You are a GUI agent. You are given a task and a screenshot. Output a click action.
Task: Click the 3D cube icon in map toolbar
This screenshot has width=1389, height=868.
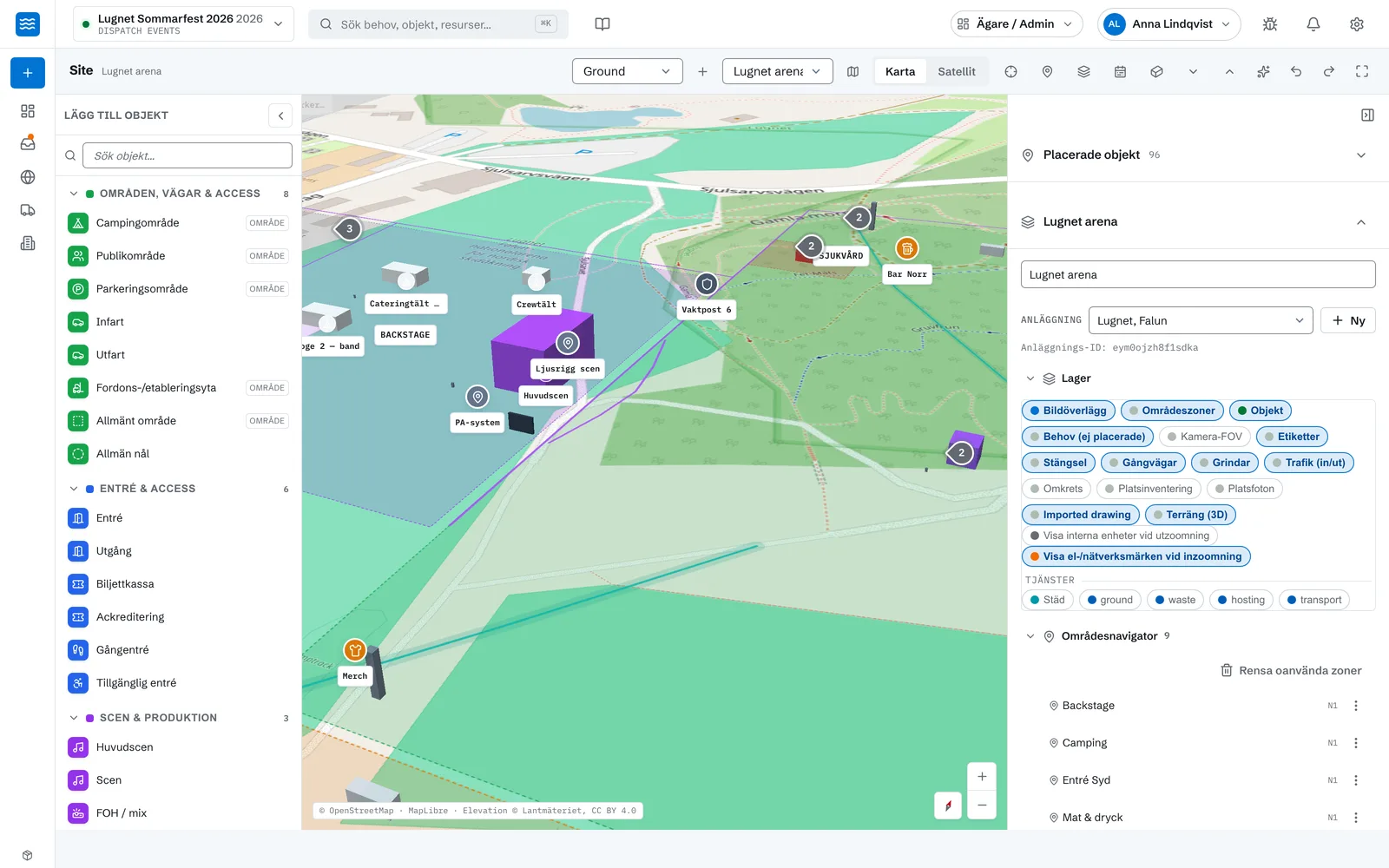1157,72
